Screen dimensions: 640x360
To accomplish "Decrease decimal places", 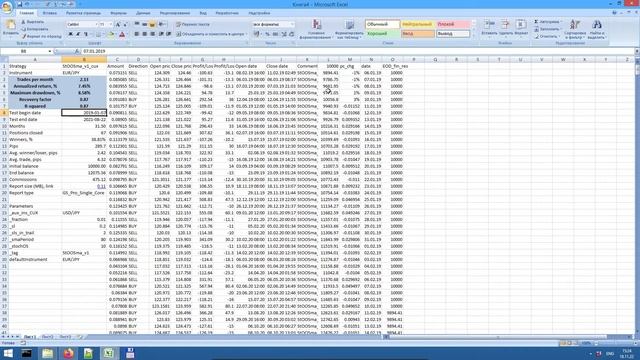I will pyautogui.click(x=291, y=34).
